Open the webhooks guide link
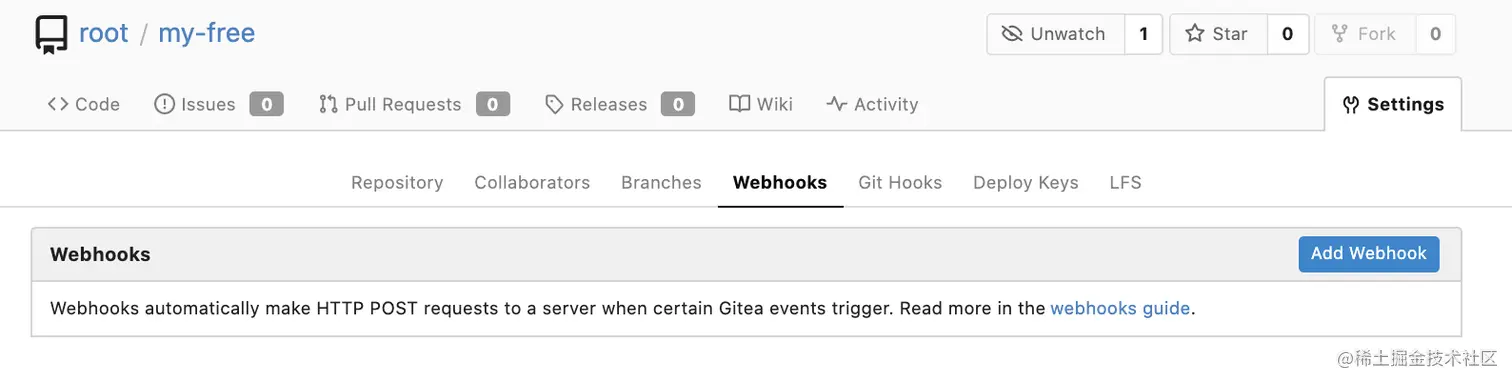This screenshot has width=1512, height=383. point(1120,308)
